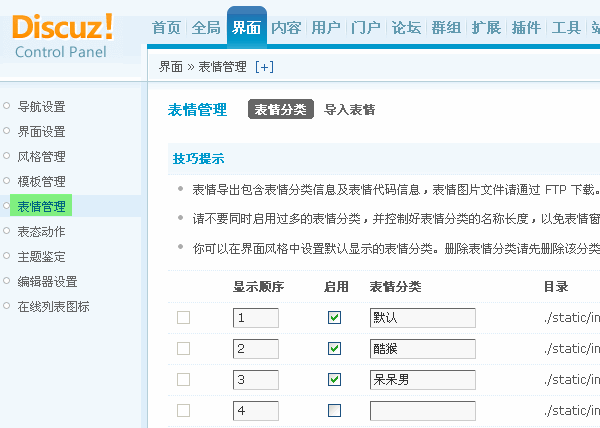Open the 界面 top menu tab
This screenshot has width=600, height=428.
click(x=246, y=28)
